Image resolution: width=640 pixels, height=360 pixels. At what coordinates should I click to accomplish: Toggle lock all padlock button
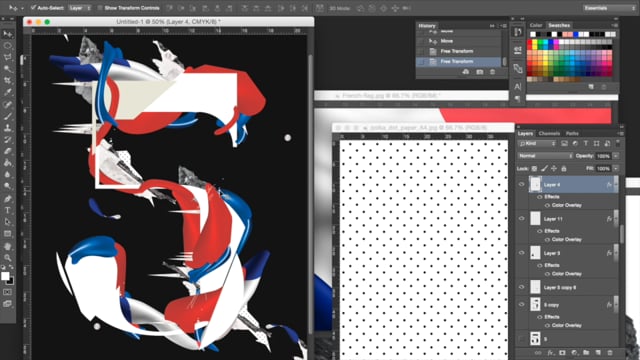coord(564,168)
